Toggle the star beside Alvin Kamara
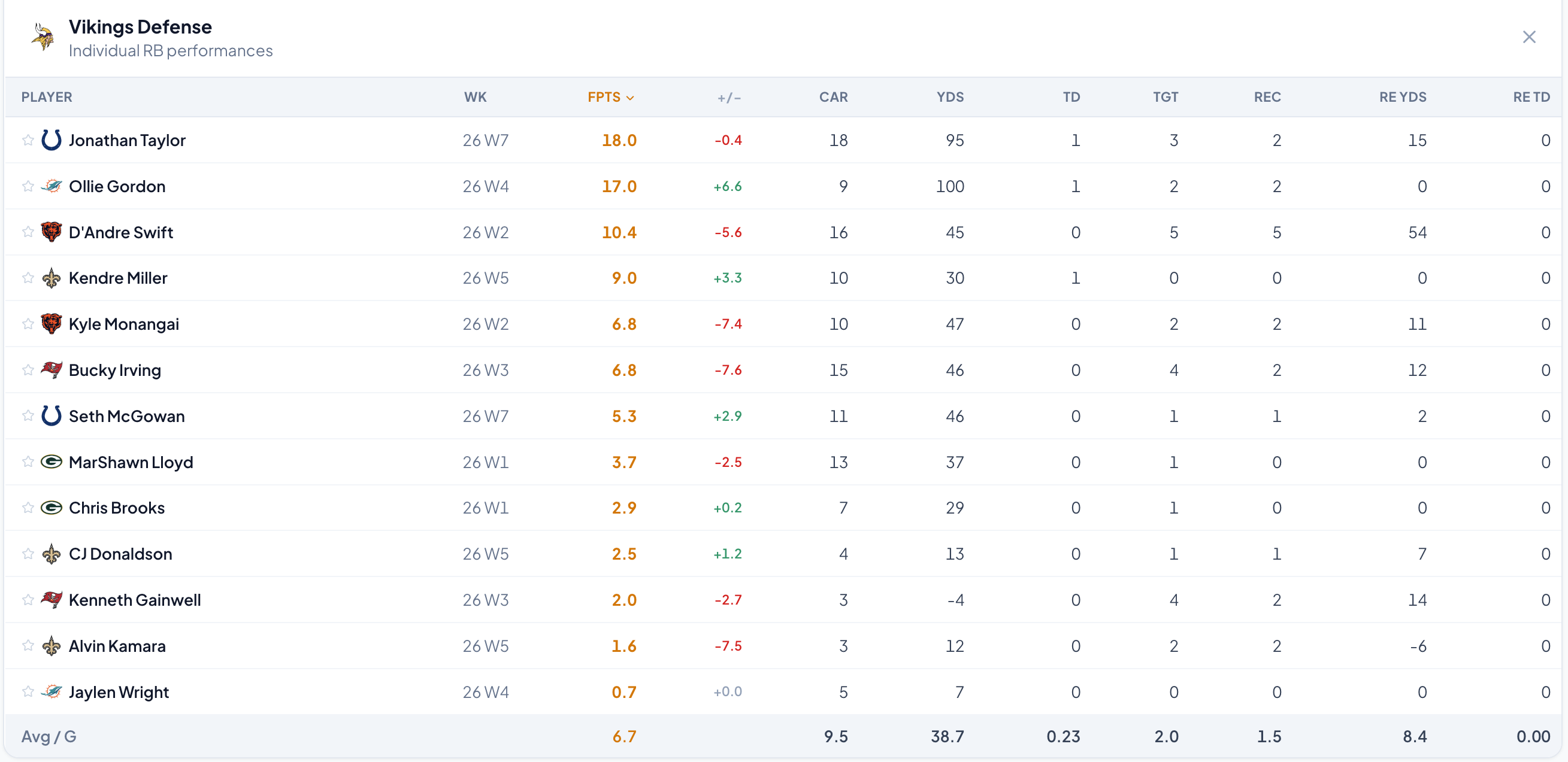The height and width of the screenshot is (762, 1568). coord(28,646)
